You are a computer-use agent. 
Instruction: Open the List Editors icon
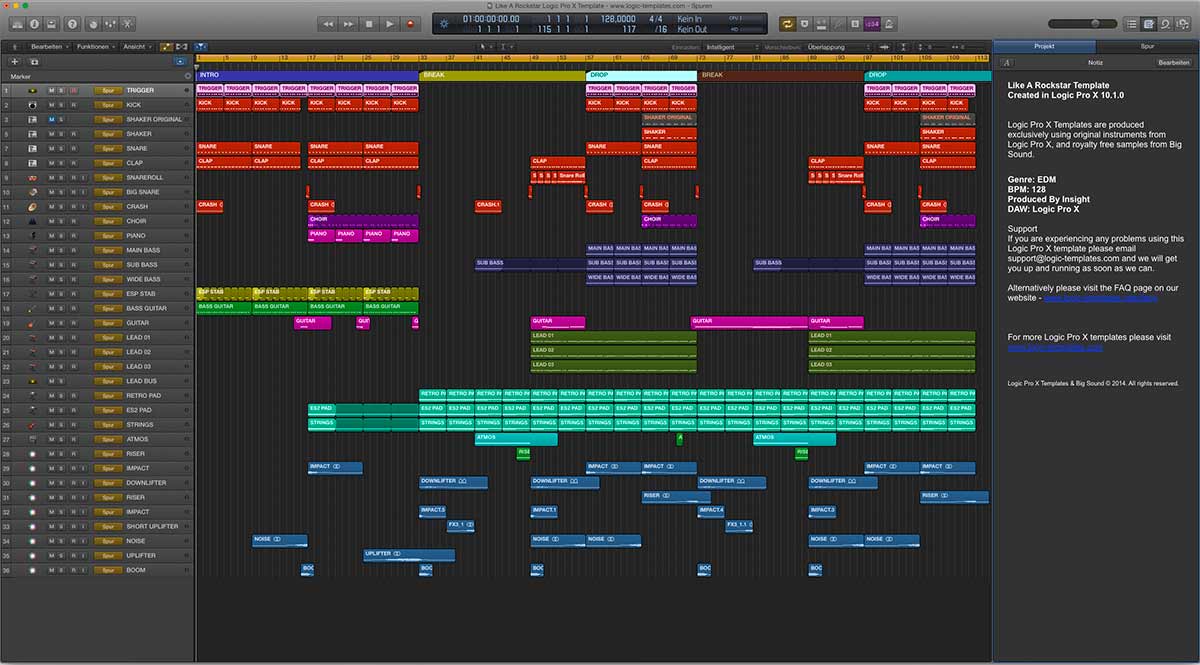tap(1132, 24)
